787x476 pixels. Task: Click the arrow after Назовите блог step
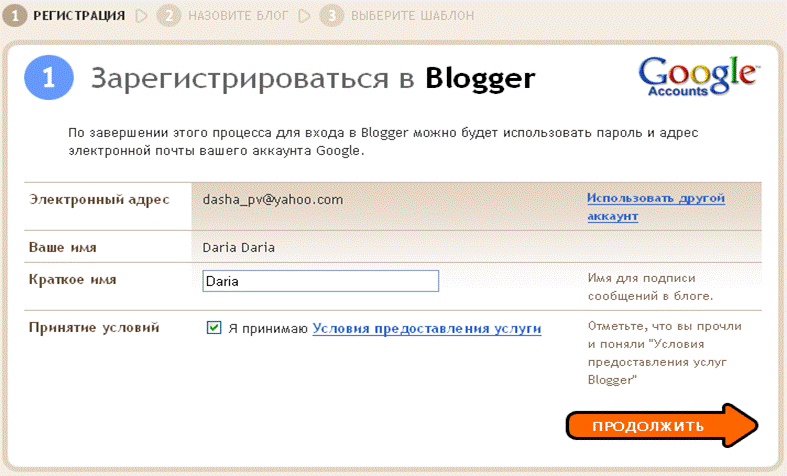click(304, 16)
